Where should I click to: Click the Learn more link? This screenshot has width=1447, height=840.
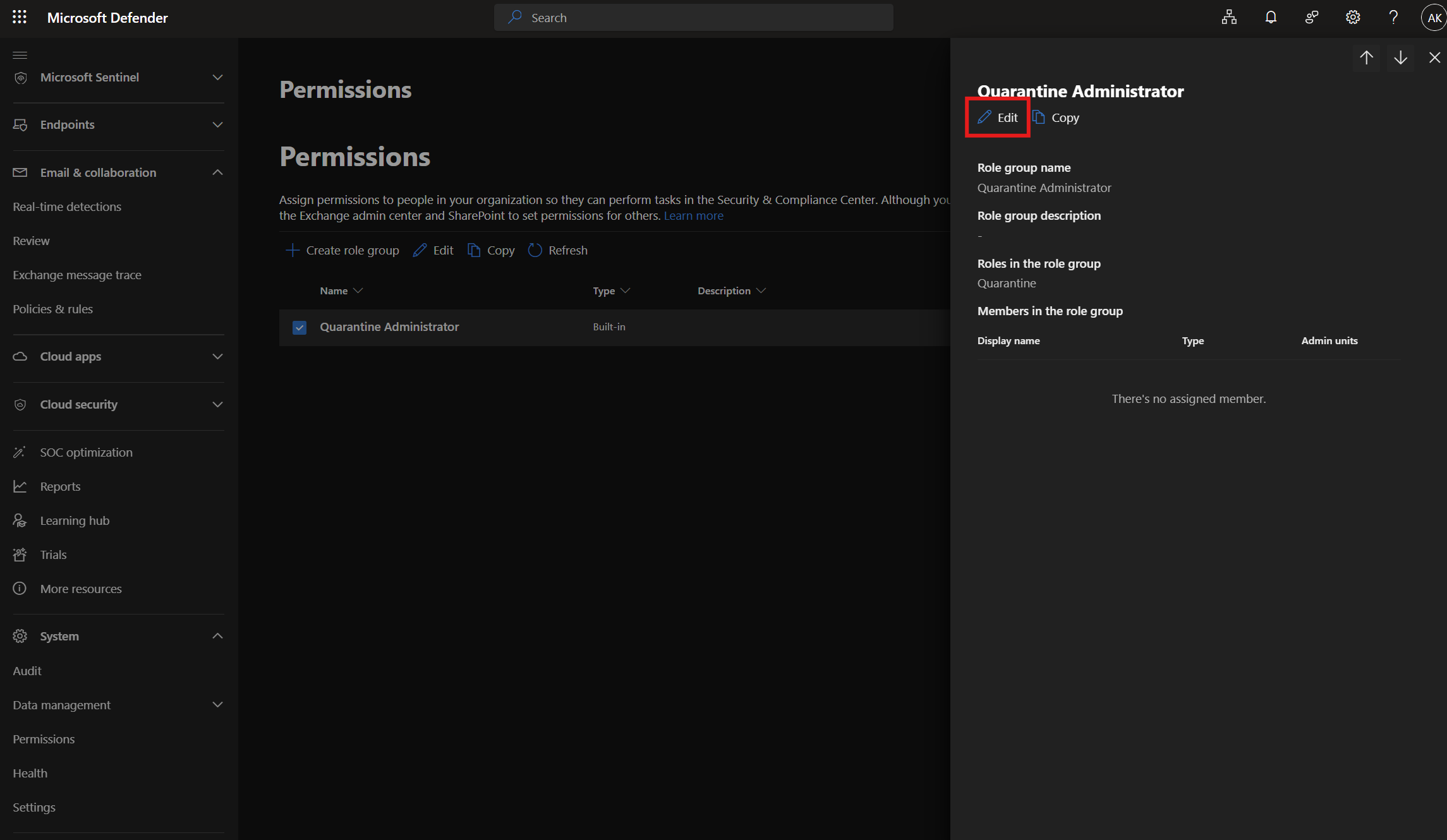(693, 215)
